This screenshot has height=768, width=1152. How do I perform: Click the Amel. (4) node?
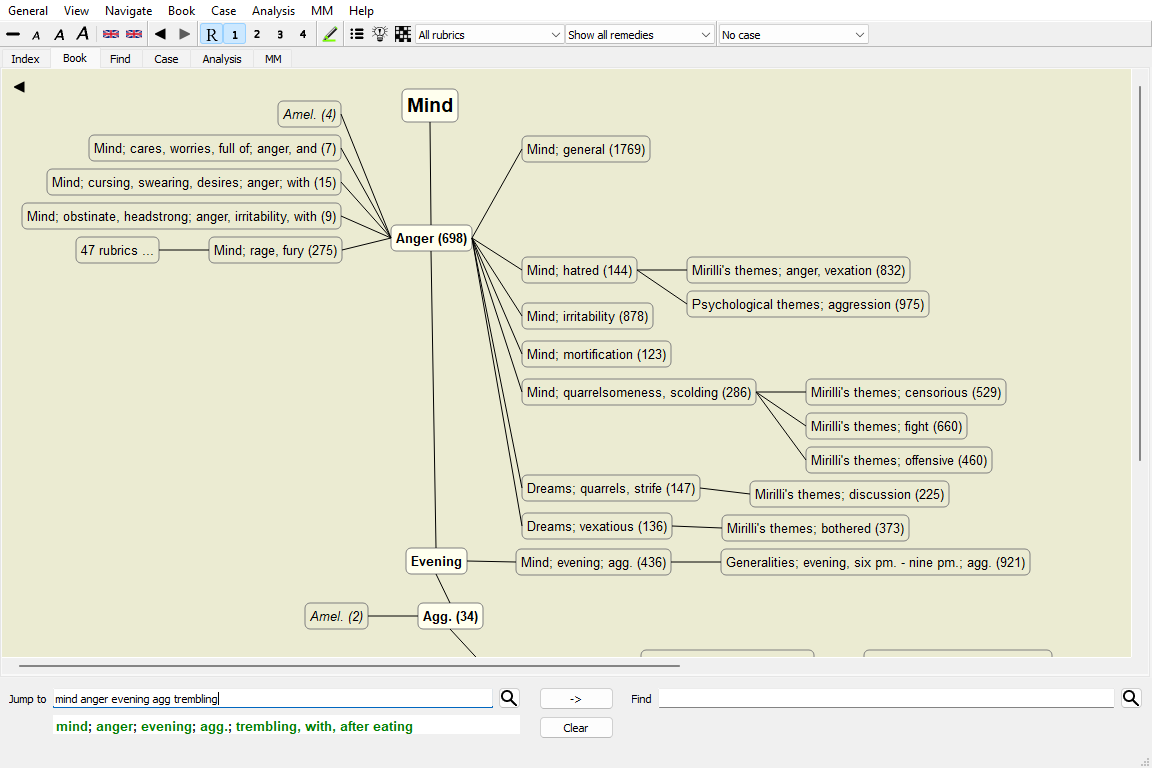[309, 114]
